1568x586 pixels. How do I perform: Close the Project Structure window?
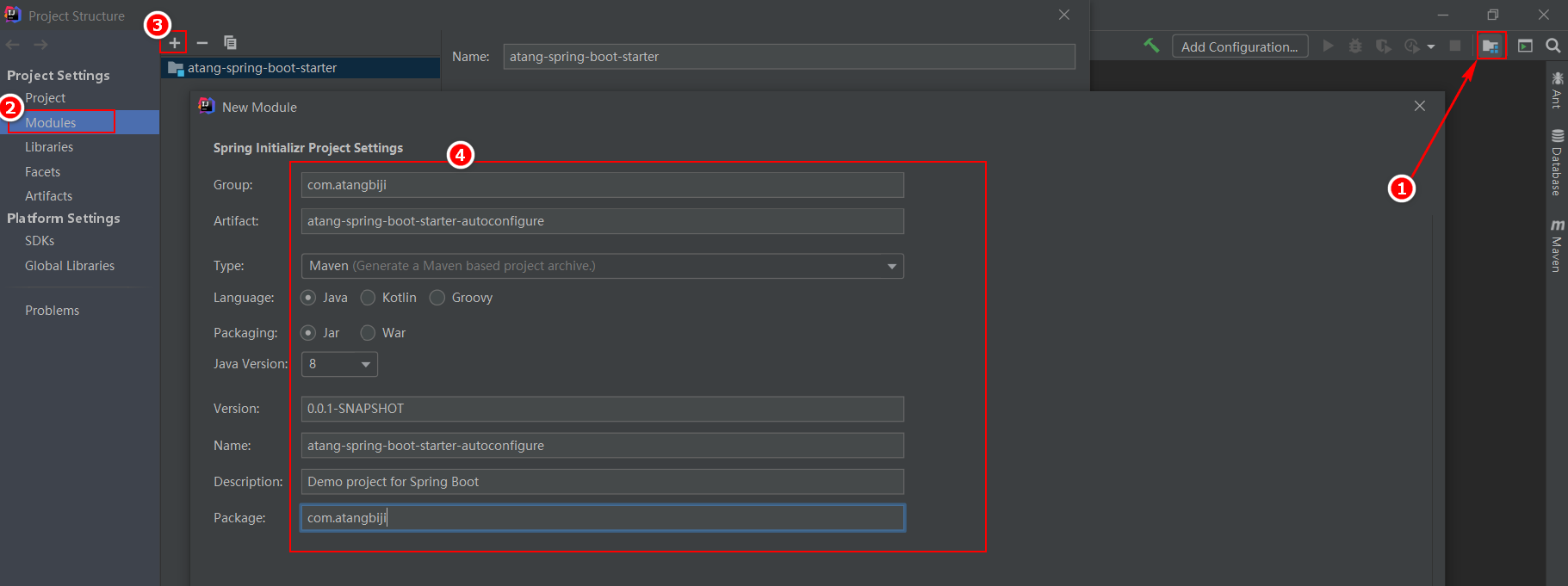(x=1064, y=15)
